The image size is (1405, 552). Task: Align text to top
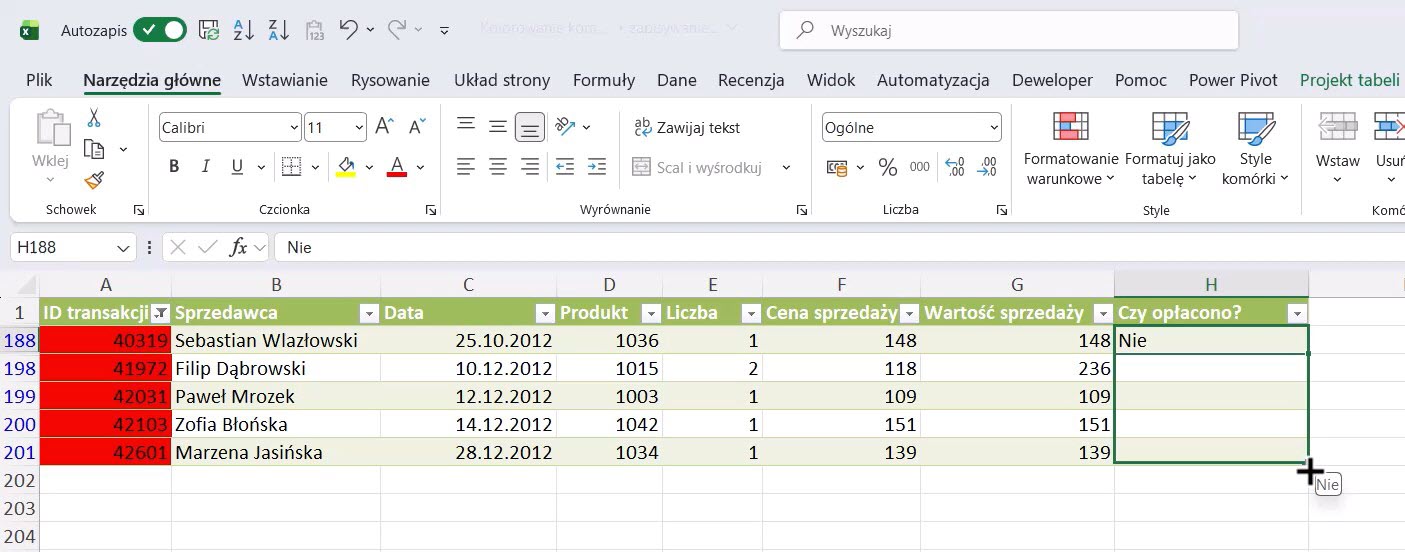[465, 125]
